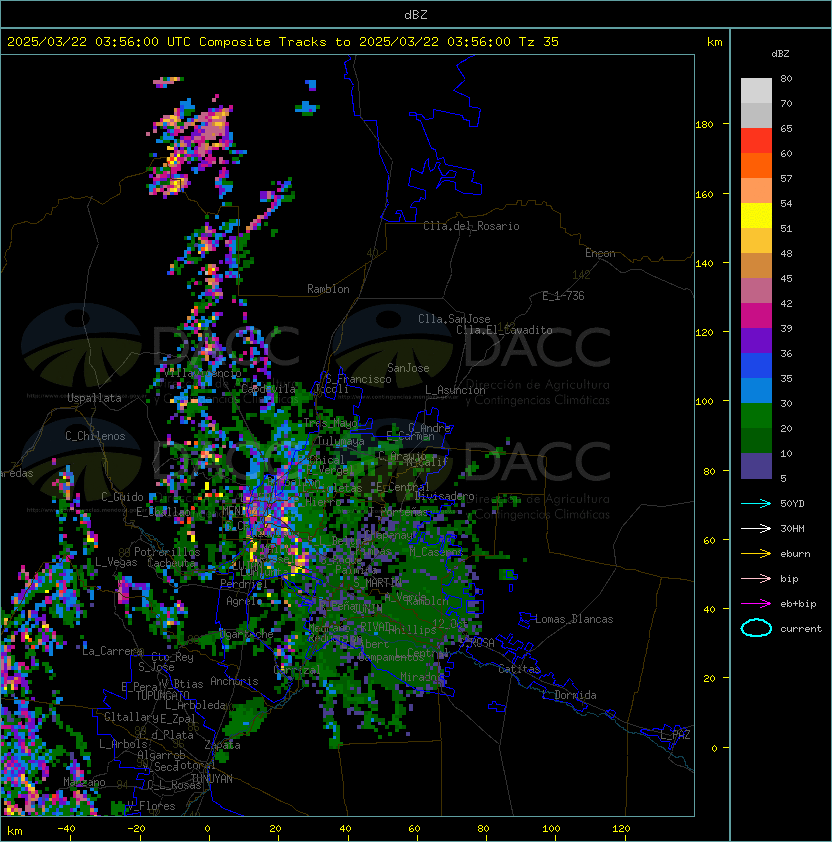Click the 57 dBZ light orange color swatch
This screenshot has width=832, height=842.
pos(756,191)
